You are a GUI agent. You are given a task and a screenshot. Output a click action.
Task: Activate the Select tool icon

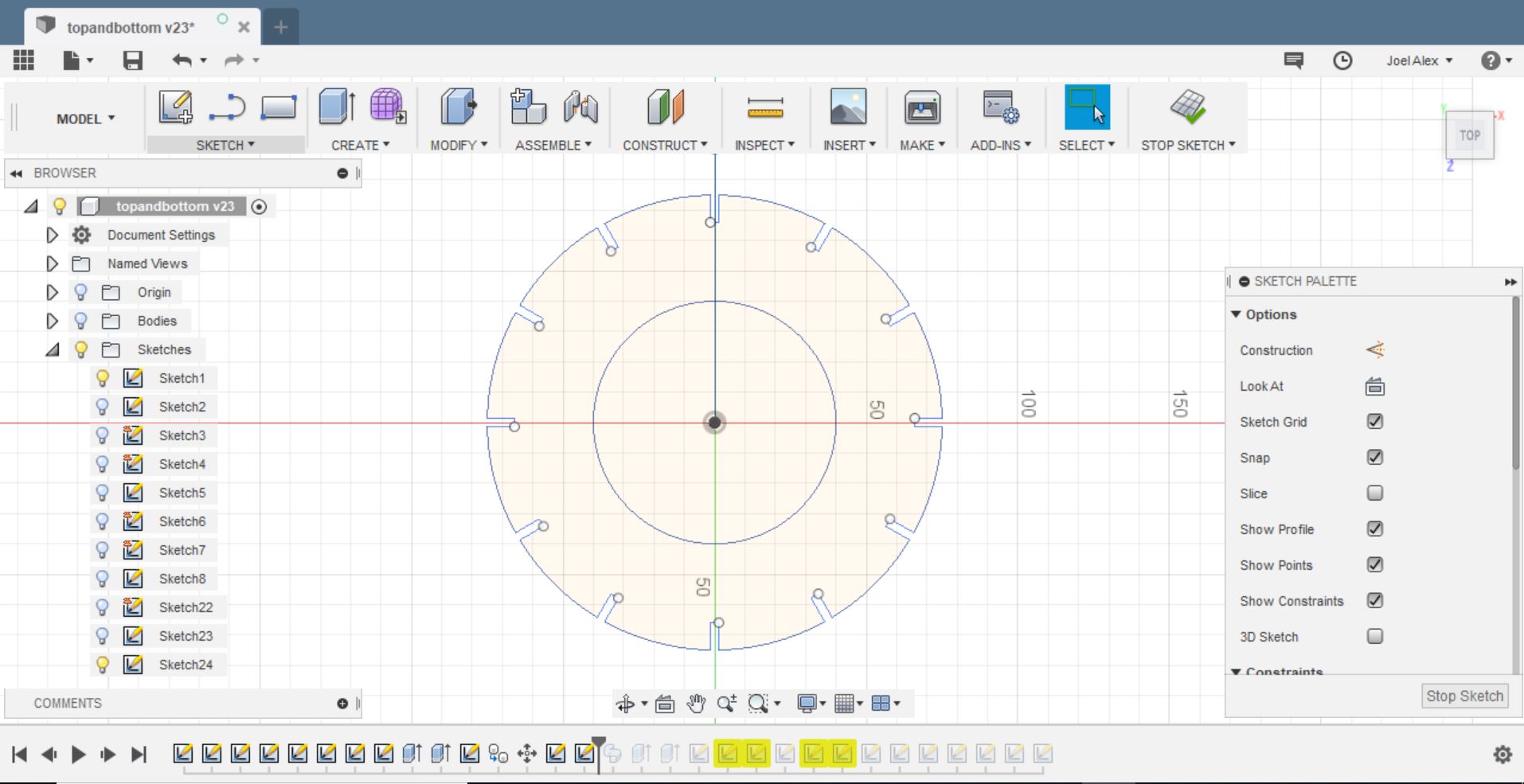(x=1087, y=107)
